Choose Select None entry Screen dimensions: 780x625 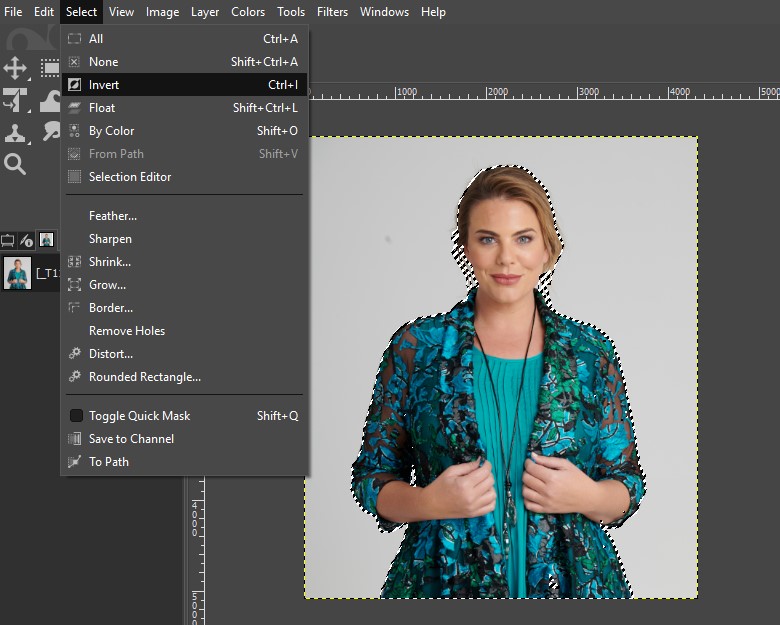point(185,62)
